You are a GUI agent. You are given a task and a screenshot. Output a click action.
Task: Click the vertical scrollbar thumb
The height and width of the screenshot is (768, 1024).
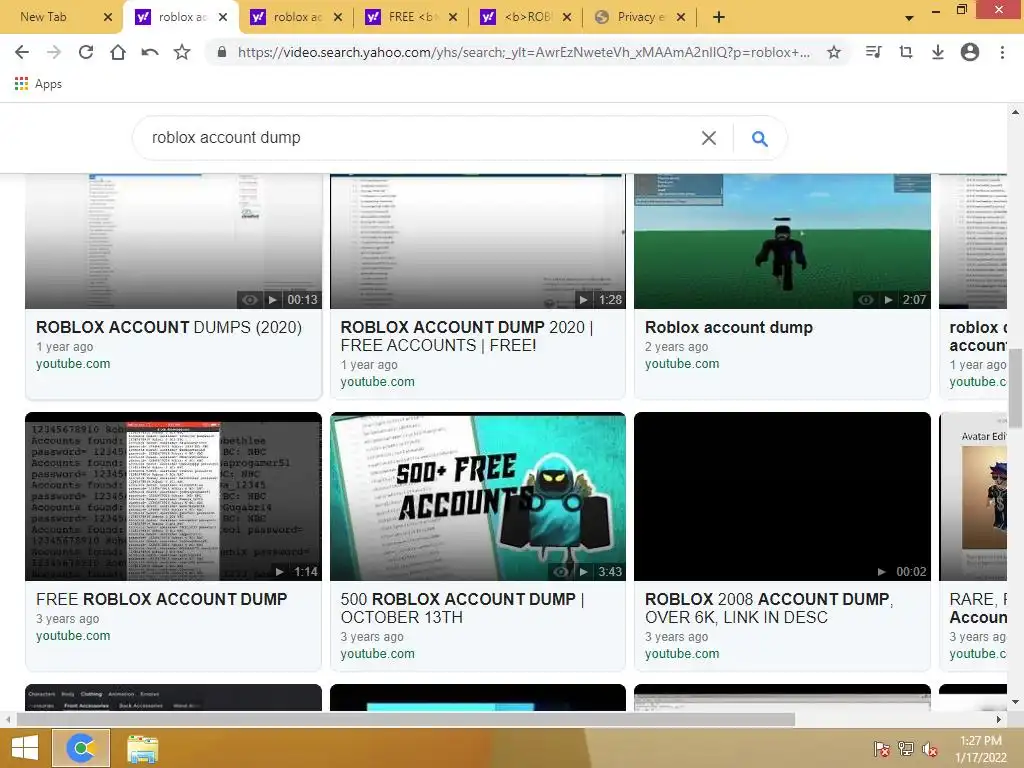(x=1015, y=389)
